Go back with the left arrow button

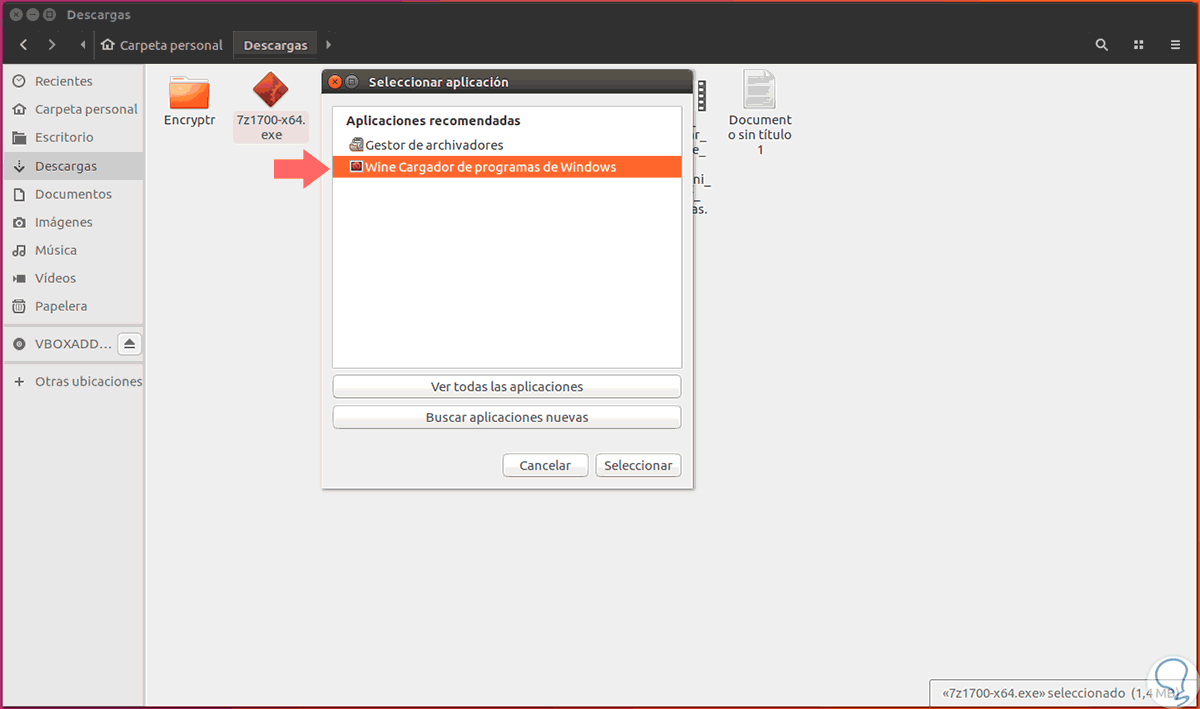tap(24, 45)
